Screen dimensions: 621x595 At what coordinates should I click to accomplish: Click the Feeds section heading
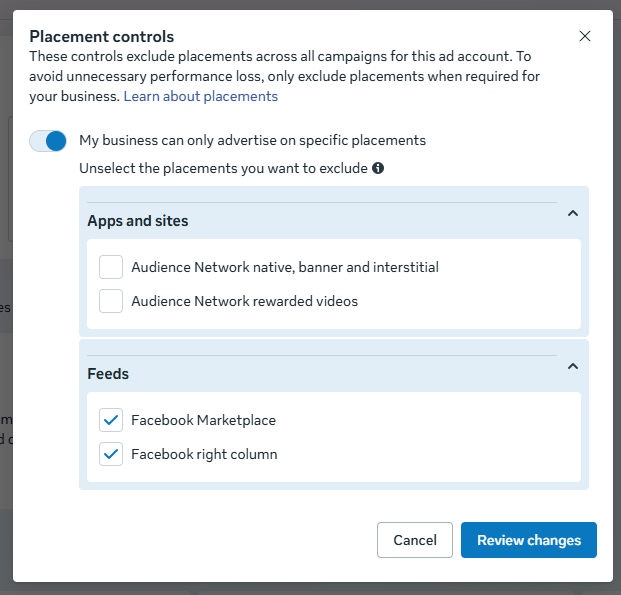(x=108, y=374)
